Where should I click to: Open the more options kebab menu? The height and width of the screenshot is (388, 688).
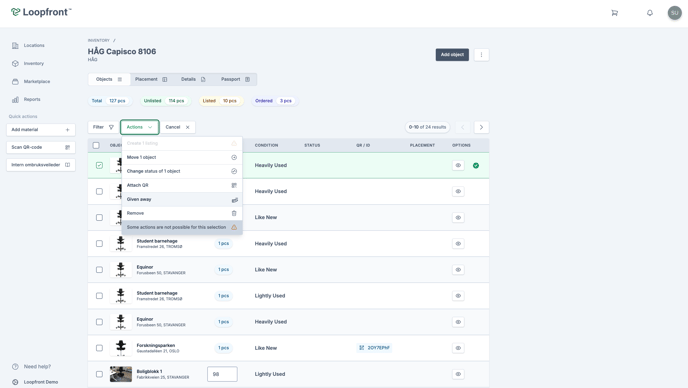(x=481, y=55)
